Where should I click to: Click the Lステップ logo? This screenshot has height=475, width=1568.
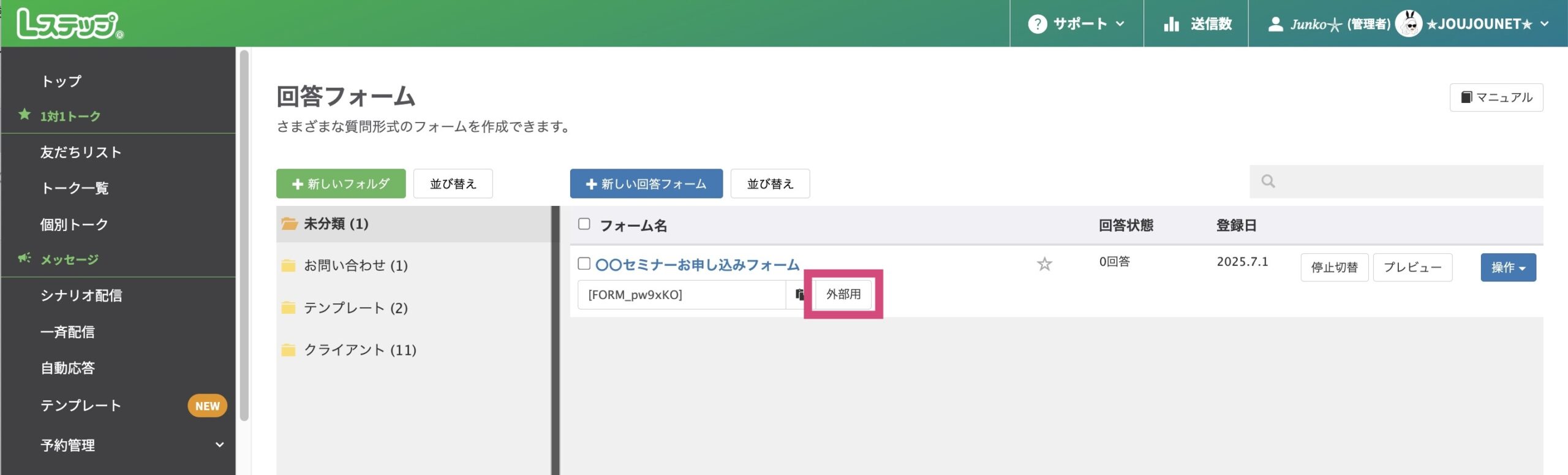[70, 24]
